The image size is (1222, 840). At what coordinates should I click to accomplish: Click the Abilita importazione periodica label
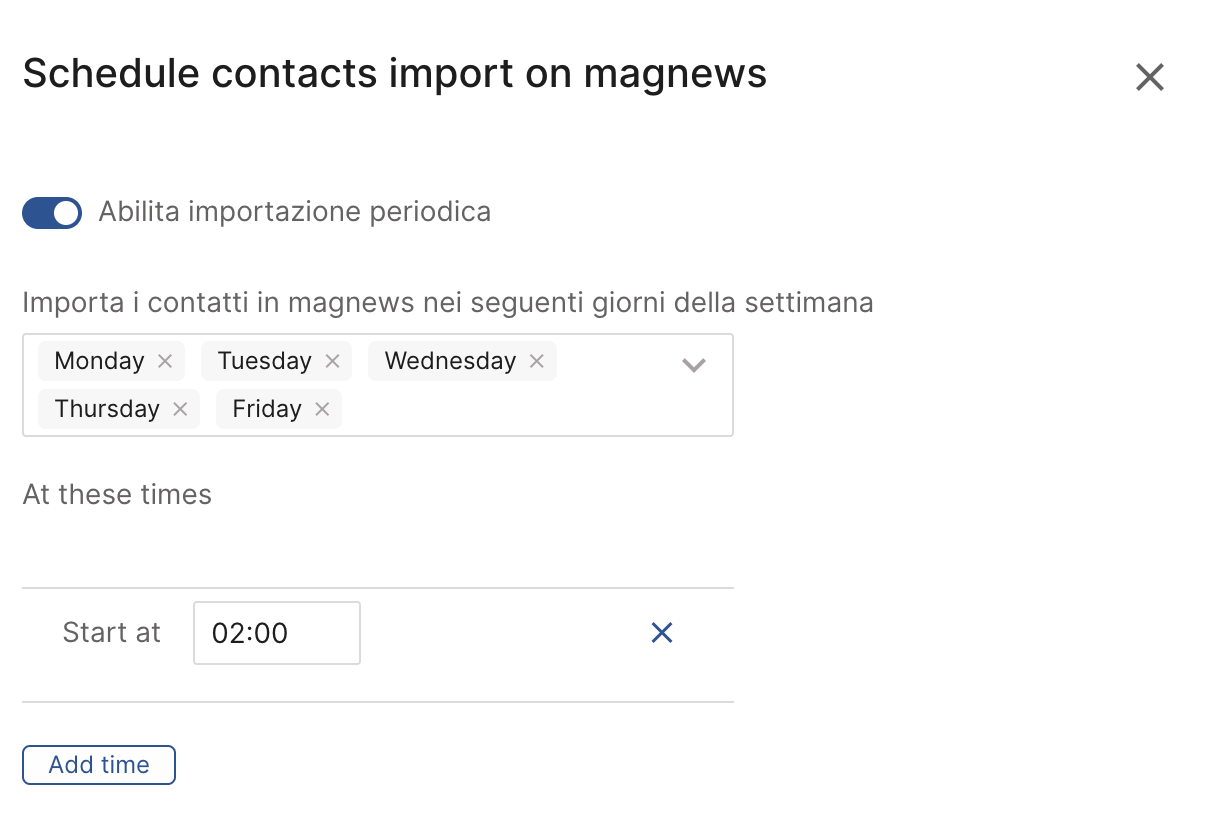coord(294,212)
